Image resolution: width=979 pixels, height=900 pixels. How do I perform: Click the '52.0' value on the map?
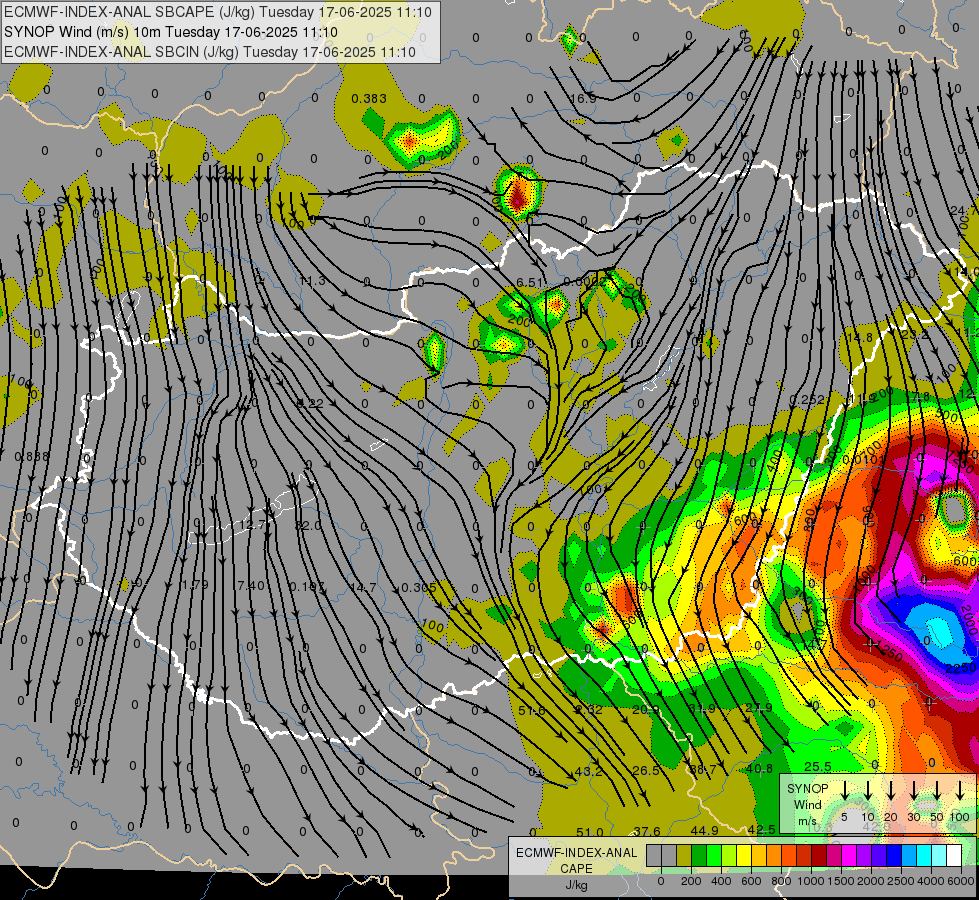point(308,526)
